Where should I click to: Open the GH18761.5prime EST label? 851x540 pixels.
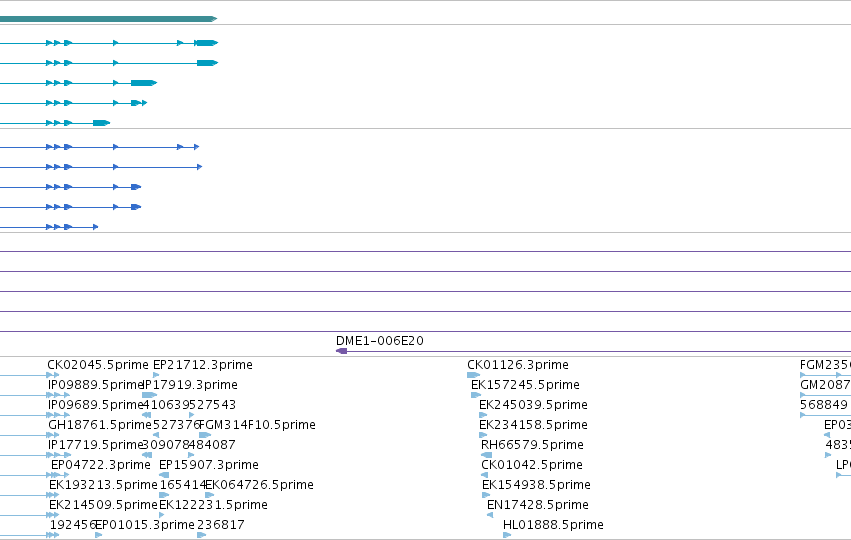click(100, 425)
